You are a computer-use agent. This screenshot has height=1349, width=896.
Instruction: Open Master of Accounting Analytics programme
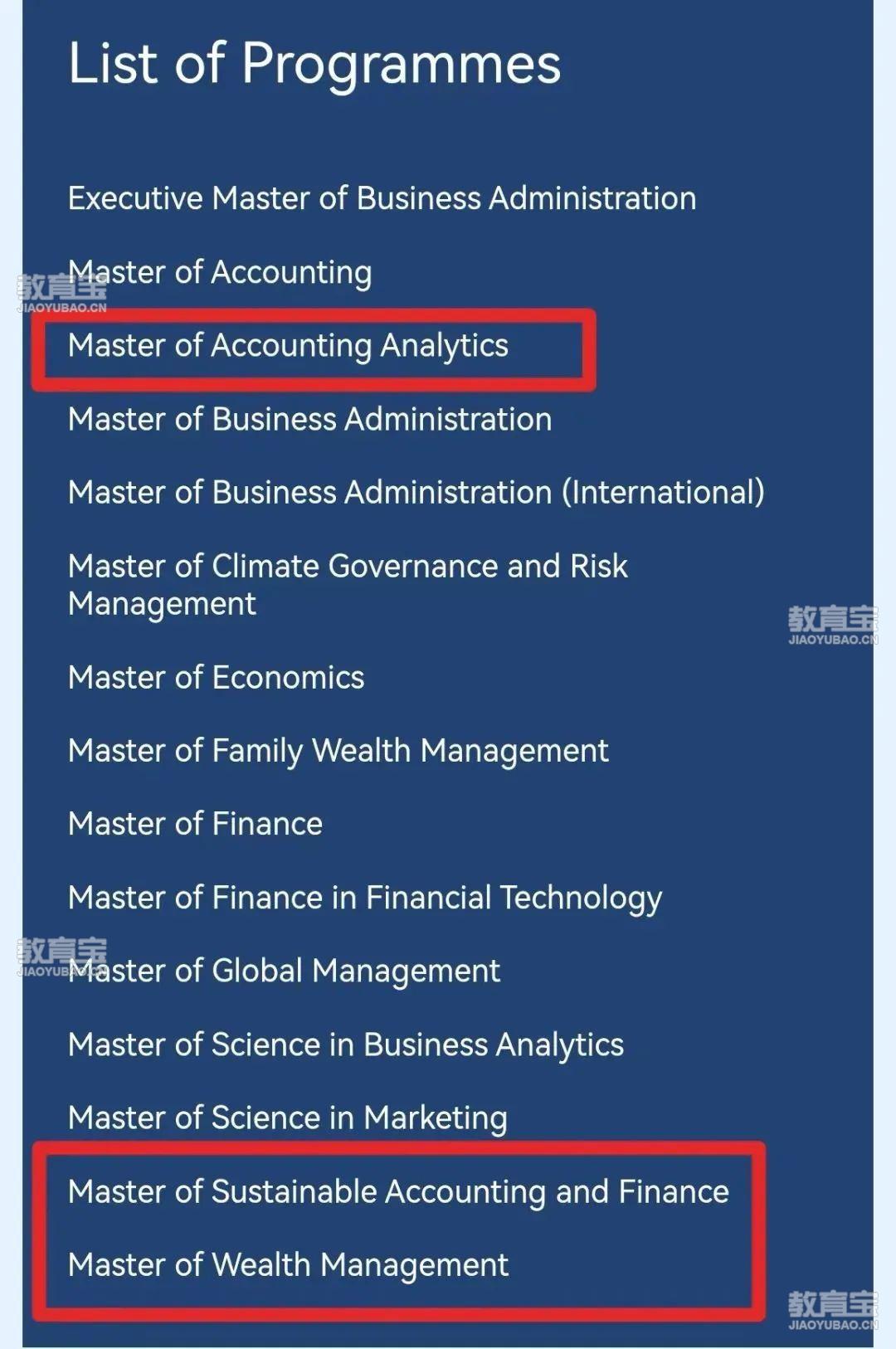(x=288, y=346)
